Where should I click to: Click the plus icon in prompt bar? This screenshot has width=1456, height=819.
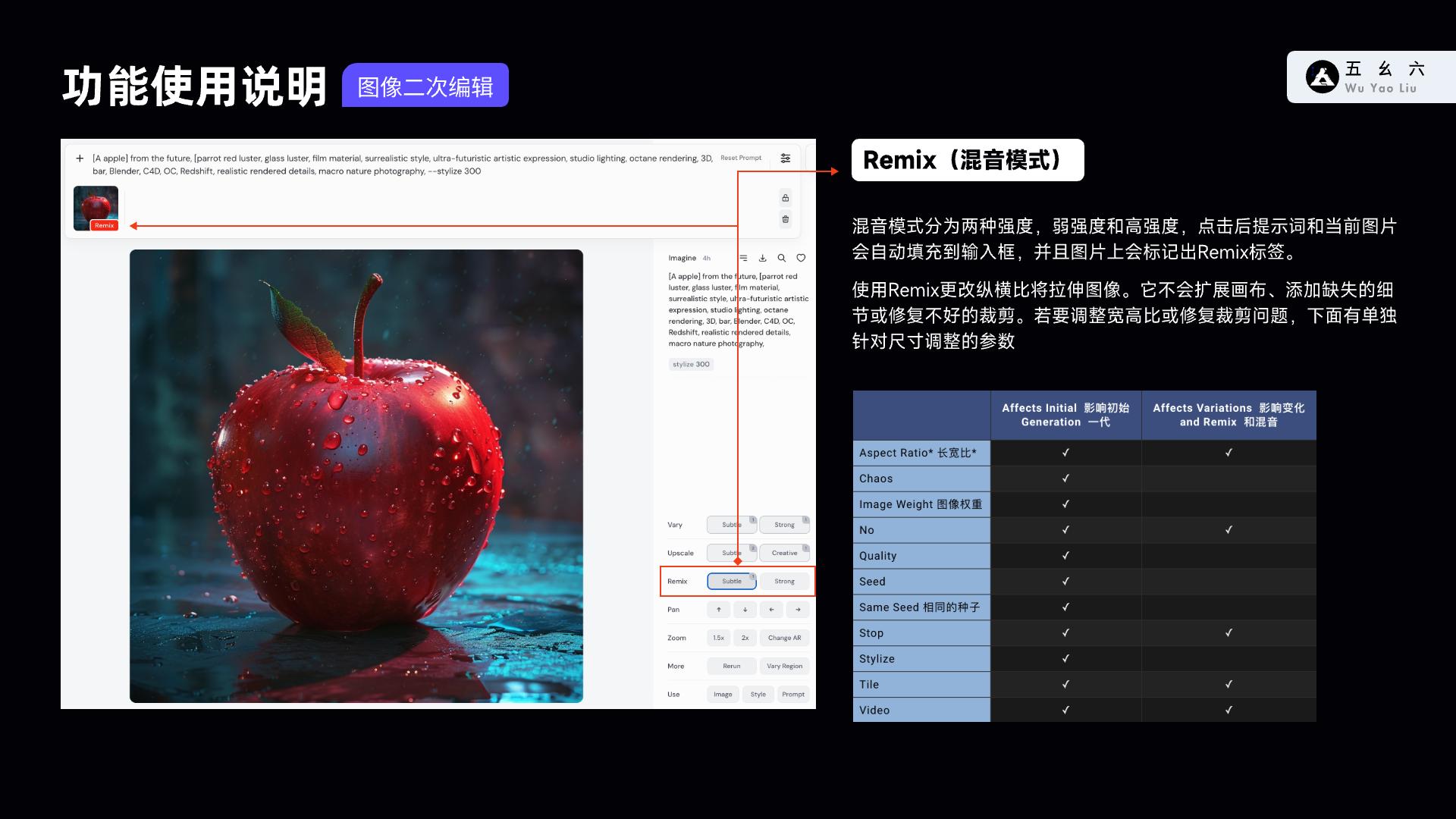point(80,158)
